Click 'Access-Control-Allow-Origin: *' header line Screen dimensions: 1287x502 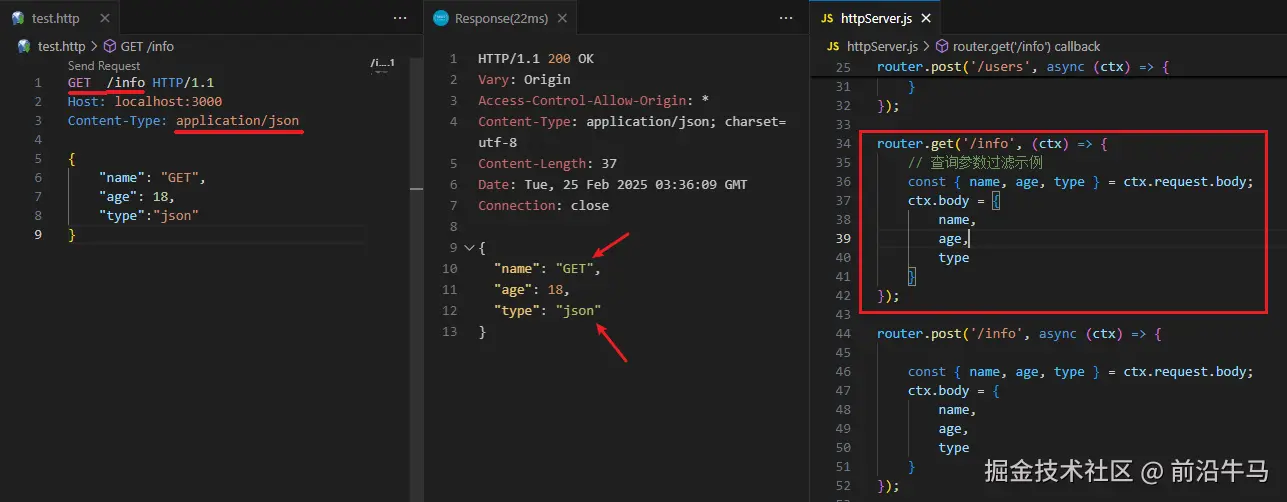(x=594, y=101)
